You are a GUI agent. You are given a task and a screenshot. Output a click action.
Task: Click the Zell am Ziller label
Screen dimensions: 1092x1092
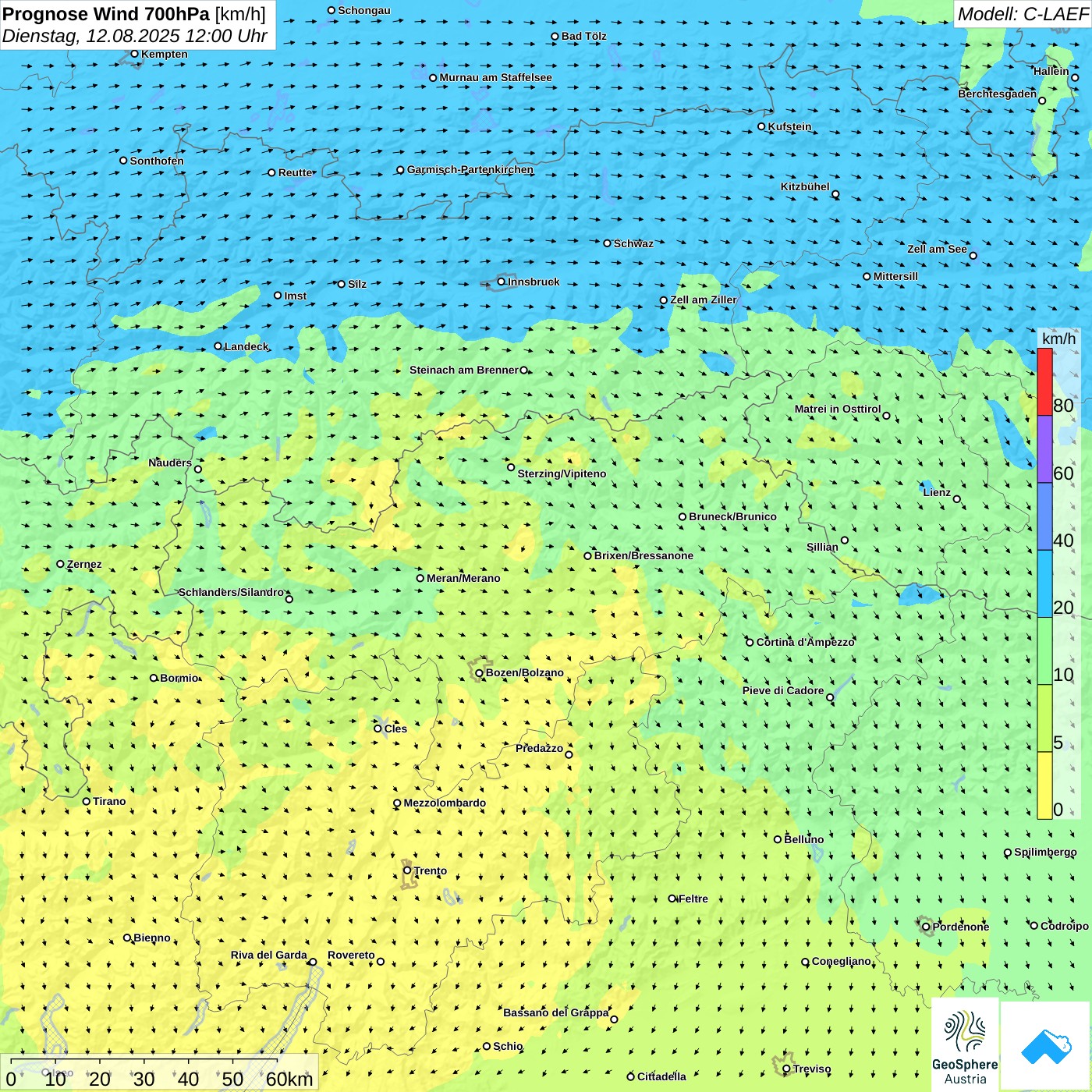pyautogui.click(x=704, y=300)
